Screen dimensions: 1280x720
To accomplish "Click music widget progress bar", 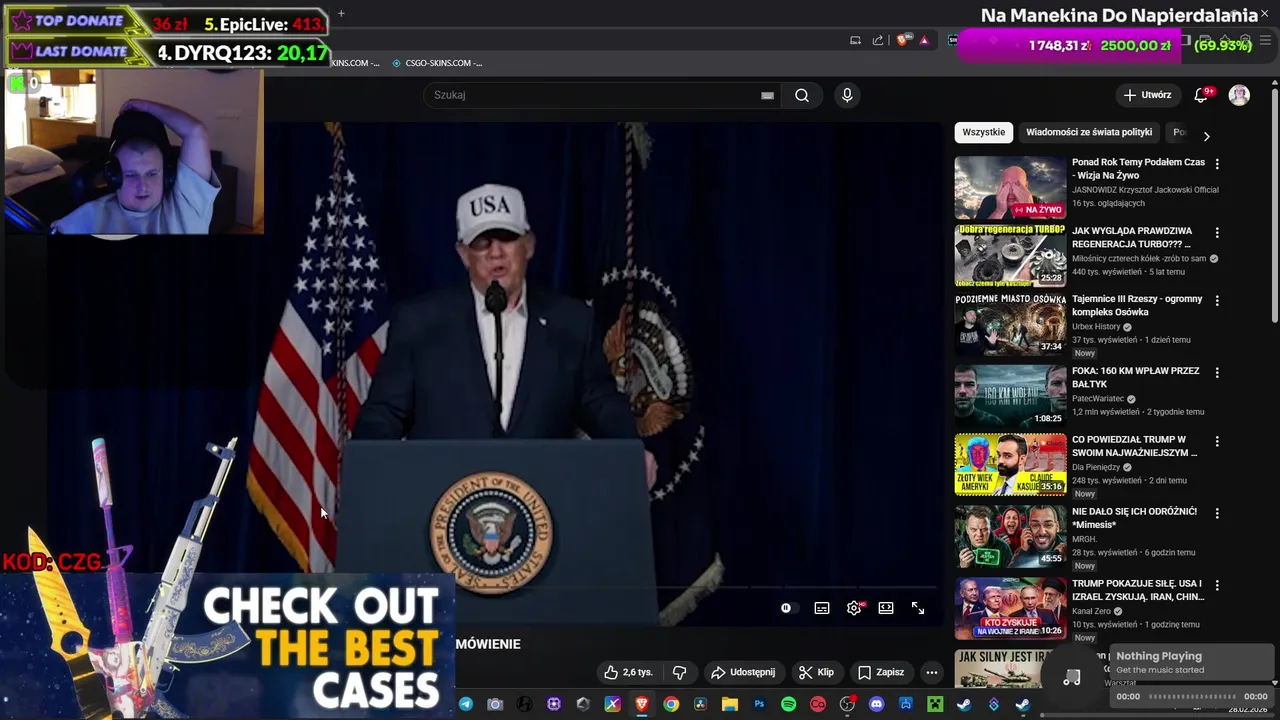I will tap(1192, 697).
